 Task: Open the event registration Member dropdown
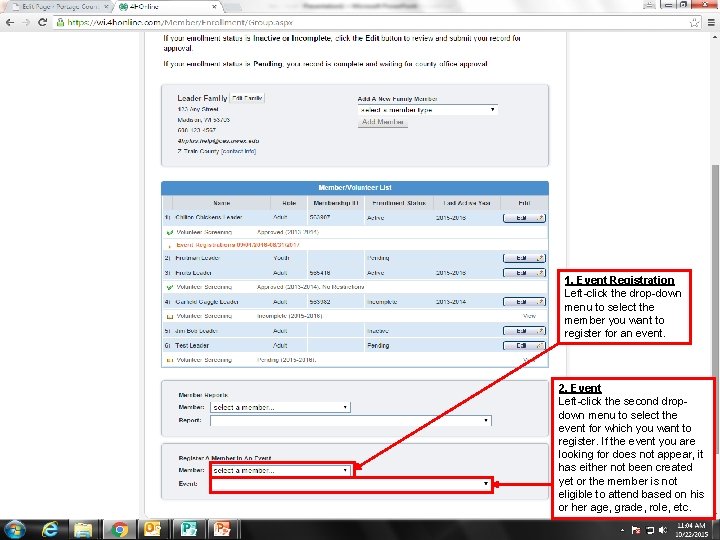click(x=280, y=470)
